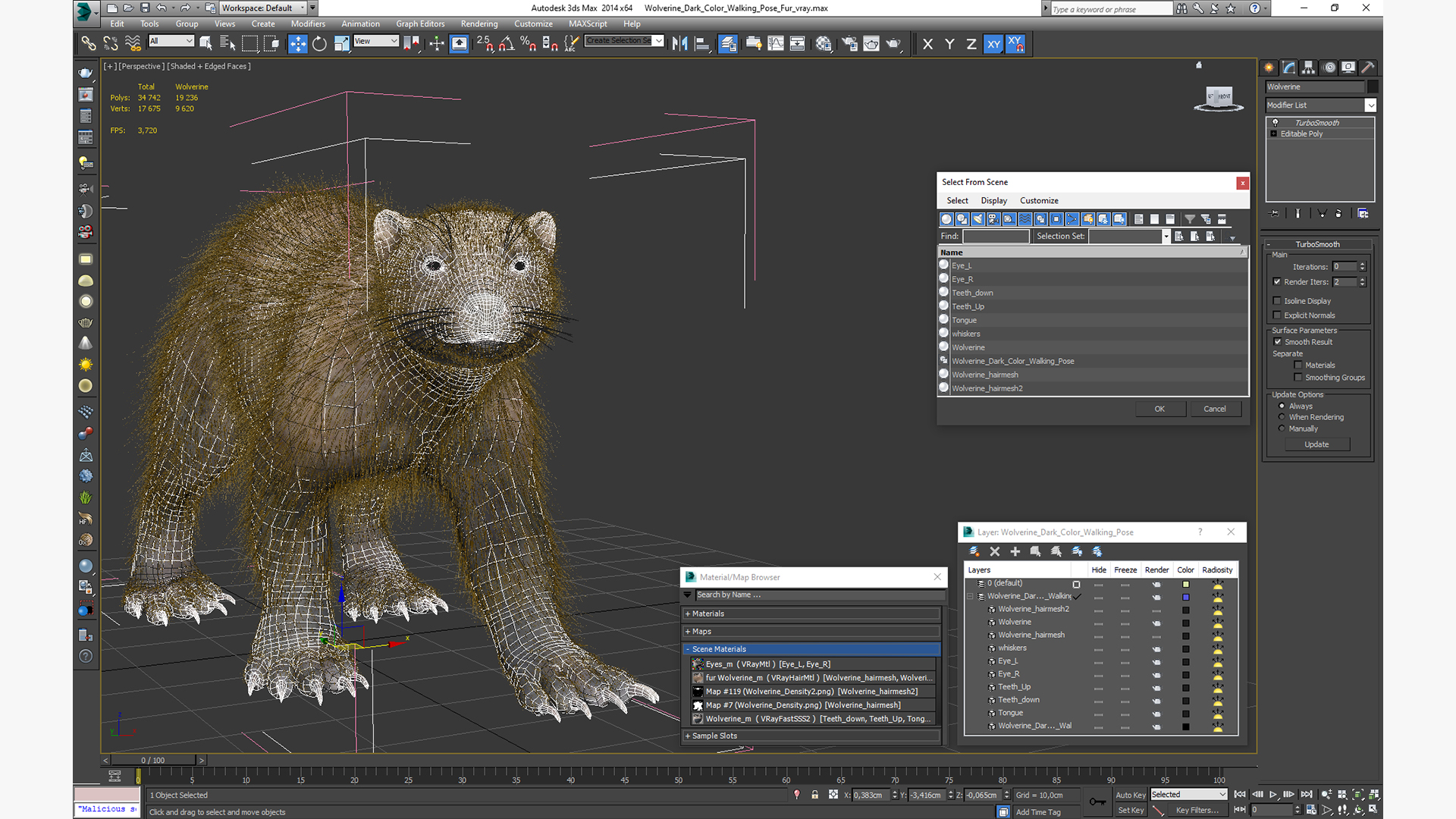Screen dimensions: 1456x819
Task: Select the When Rendering radio button
Action: 1282,416
